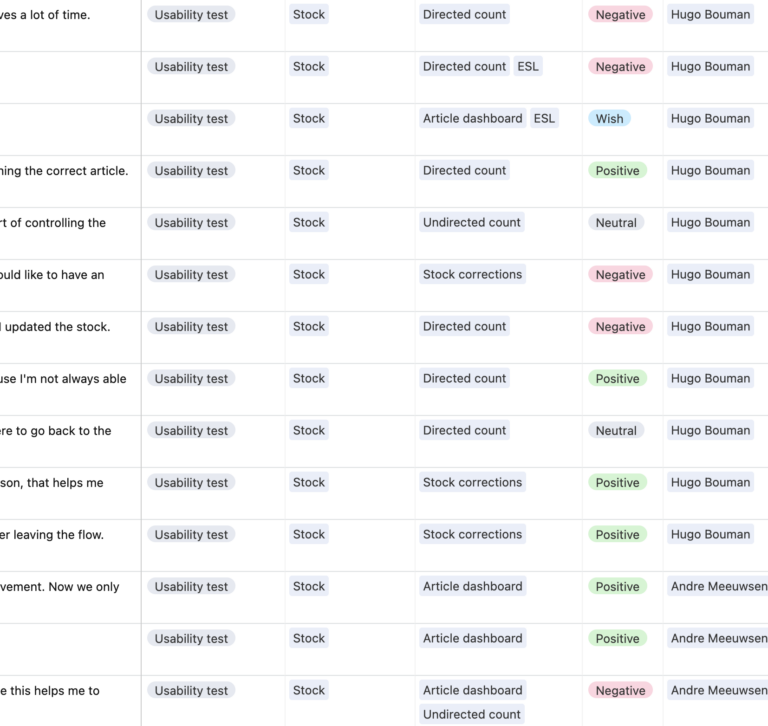
Task: Click Andre Meeuwsen in "Now we only" row
Action: point(718,587)
